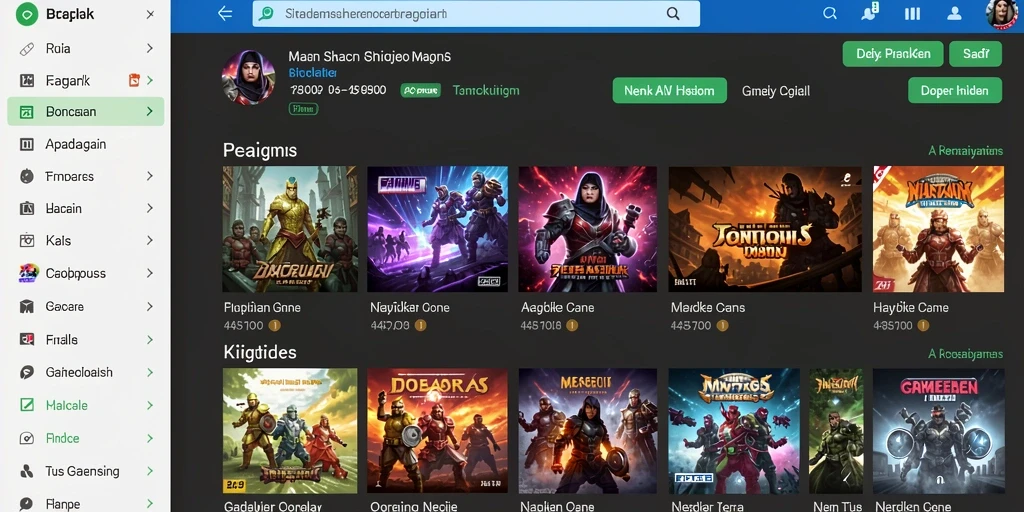1024x512 pixels.
Task: Open the user account silhouette icon
Action: [x=954, y=14]
